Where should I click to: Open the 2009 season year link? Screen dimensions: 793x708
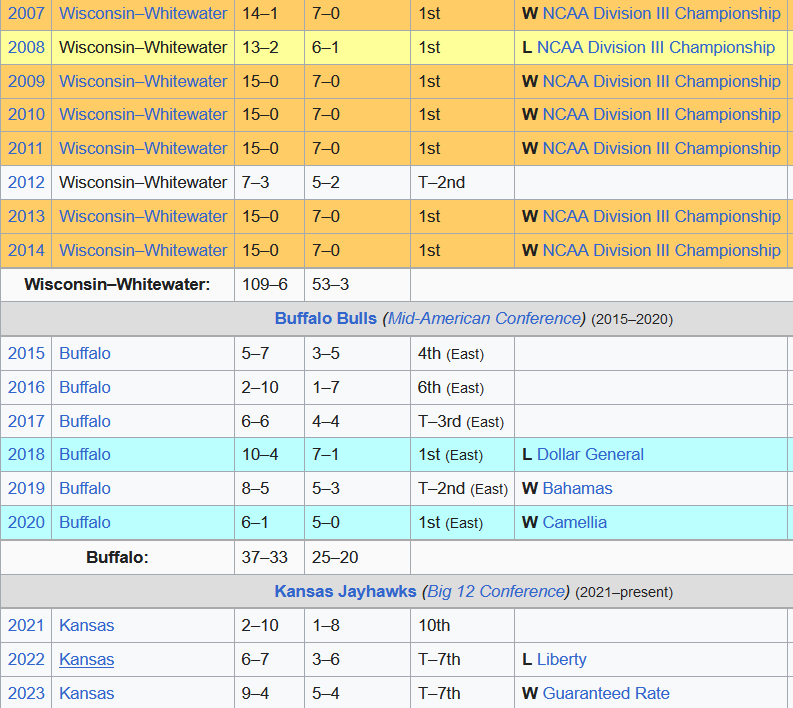26,81
